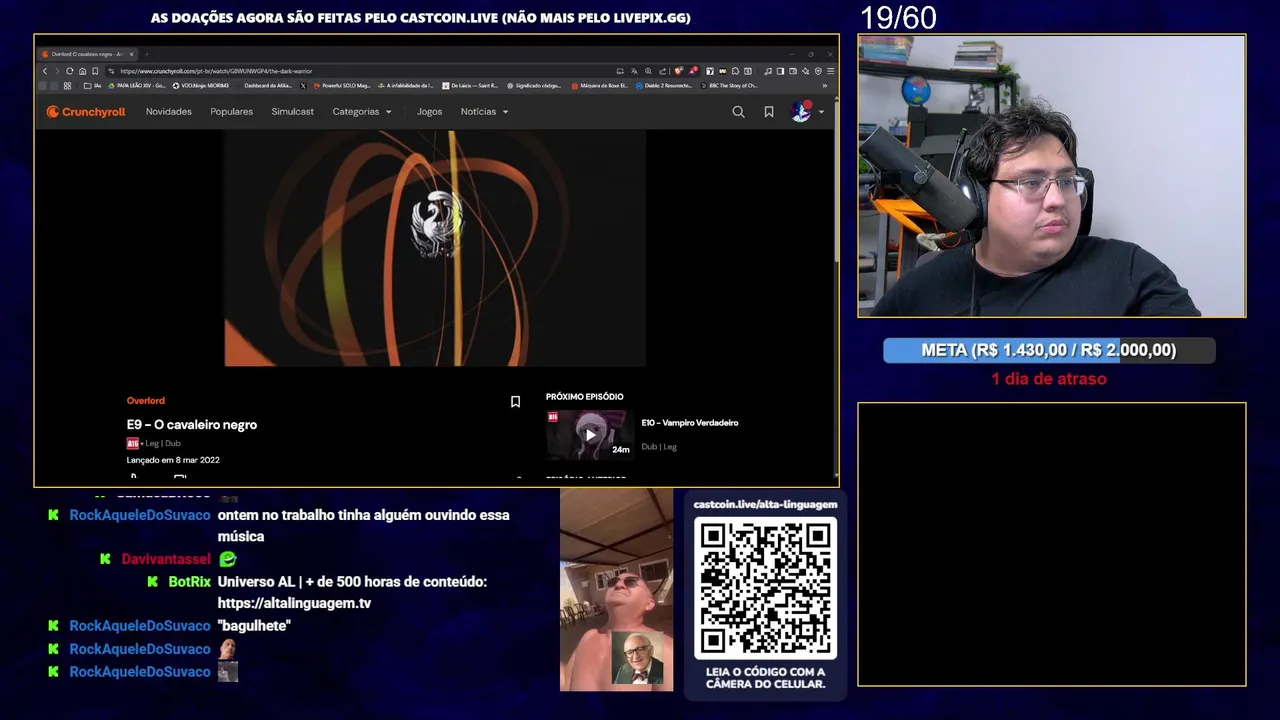1280x720 pixels.
Task: Open the browser home page icon
Action: point(82,71)
